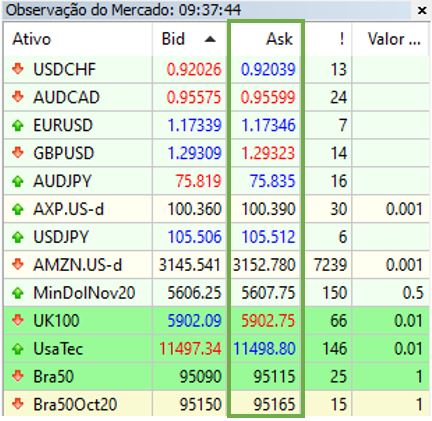This screenshot has width=432, height=421.
Task: Click the Bid sort ascending triangle
Action: tap(210, 40)
